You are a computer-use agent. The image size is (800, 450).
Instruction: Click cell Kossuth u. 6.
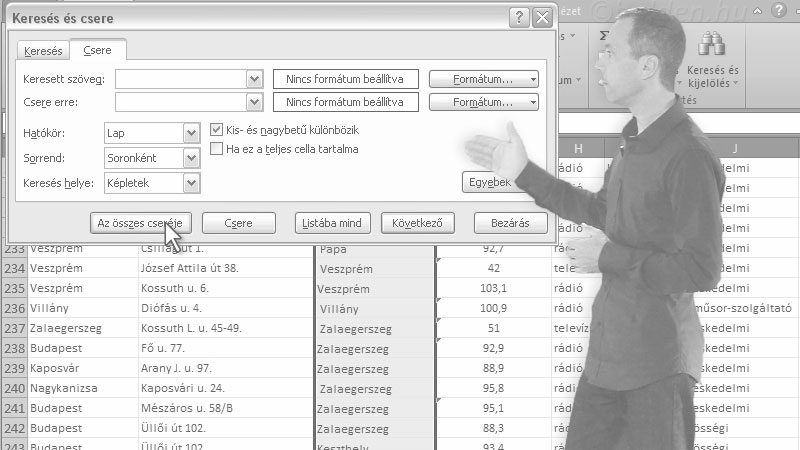tap(226, 288)
